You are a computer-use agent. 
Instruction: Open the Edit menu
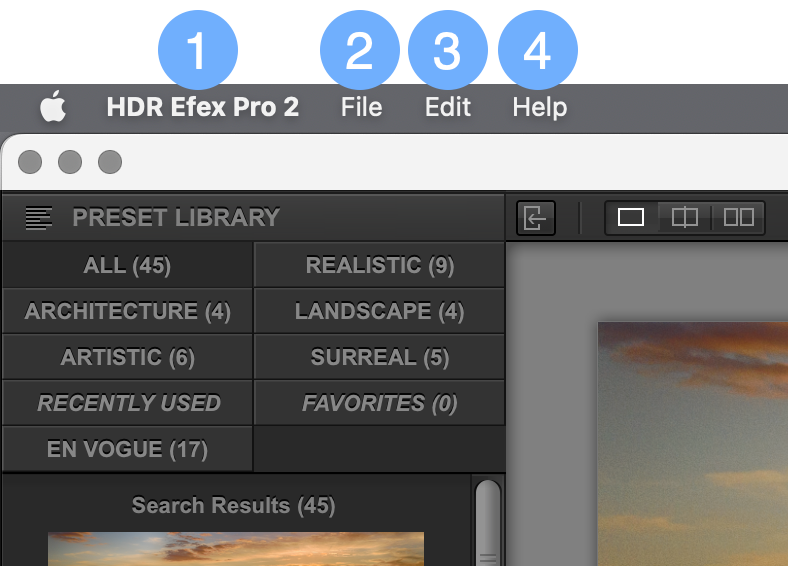448,107
